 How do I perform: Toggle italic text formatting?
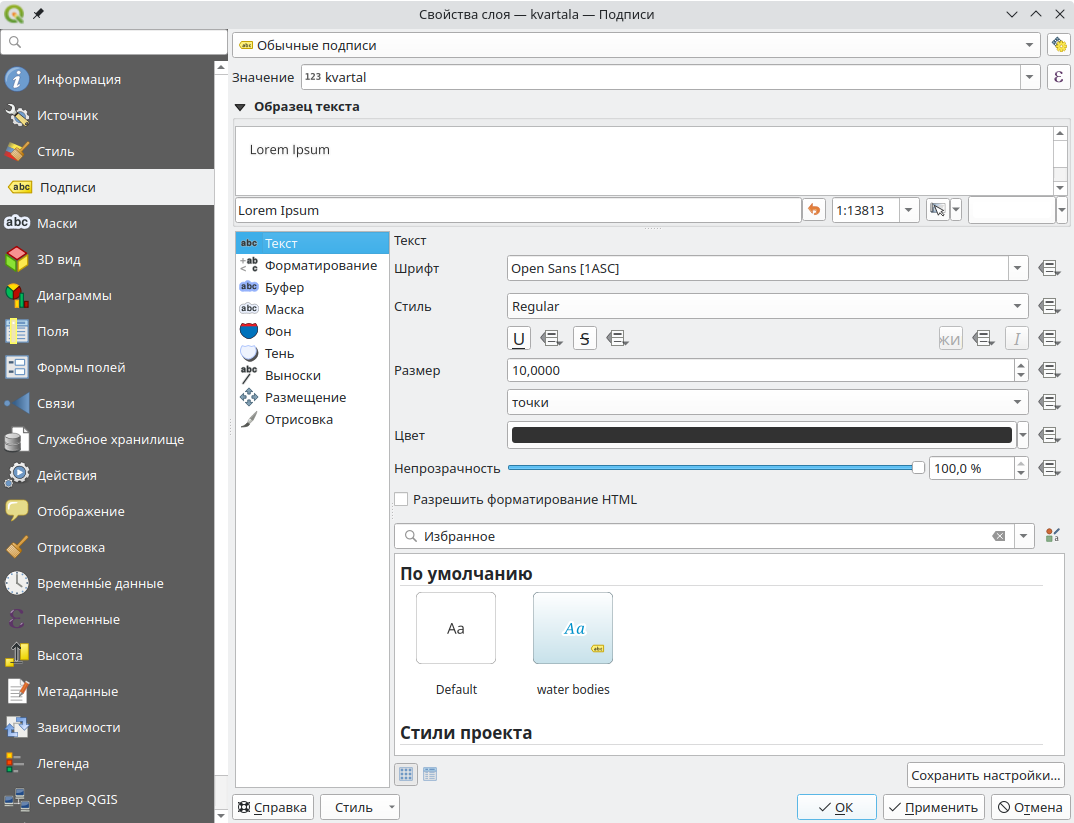coord(1016,338)
